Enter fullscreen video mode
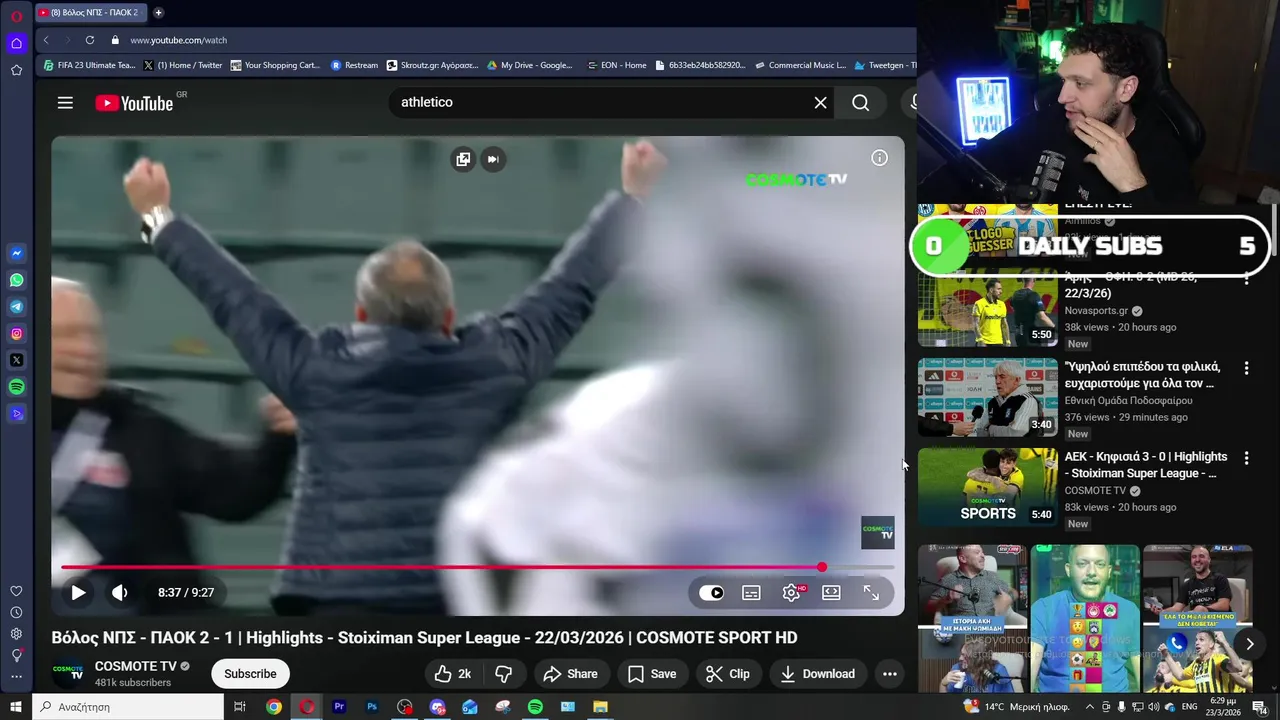Image resolution: width=1280 pixels, height=720 pixels. click(871, 593)
